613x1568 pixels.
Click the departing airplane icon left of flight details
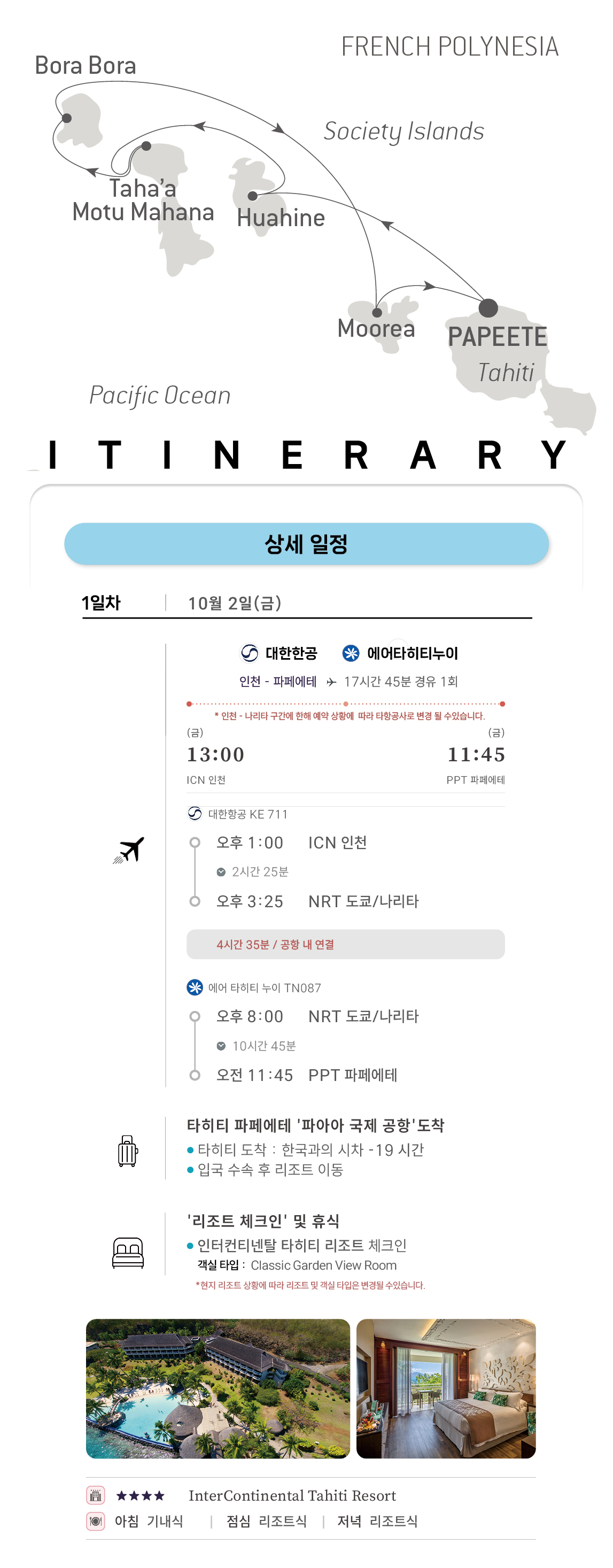tap(129, 849)
